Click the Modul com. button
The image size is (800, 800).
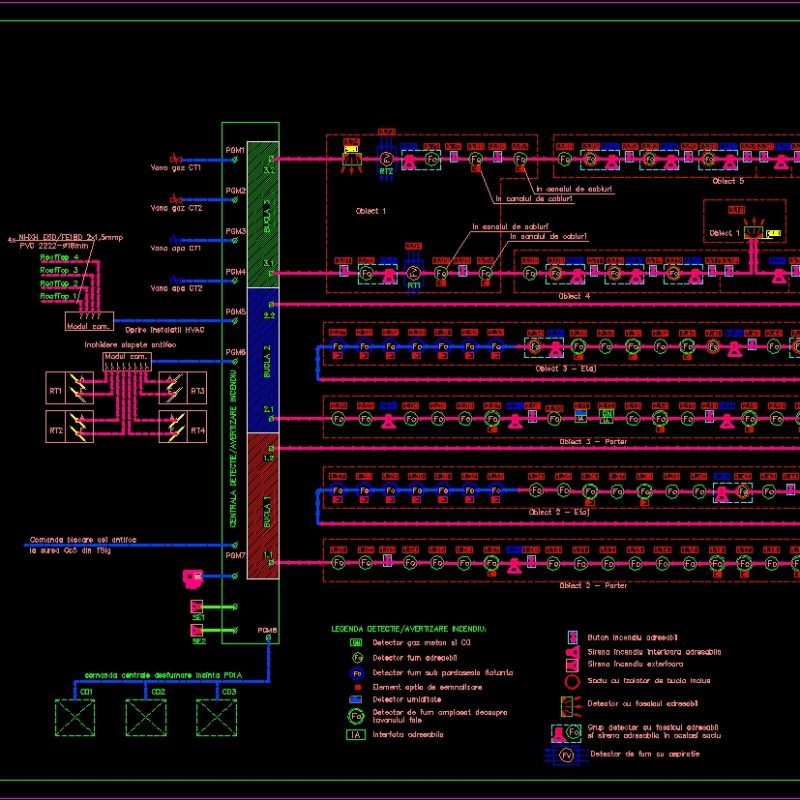click(90, 326)
